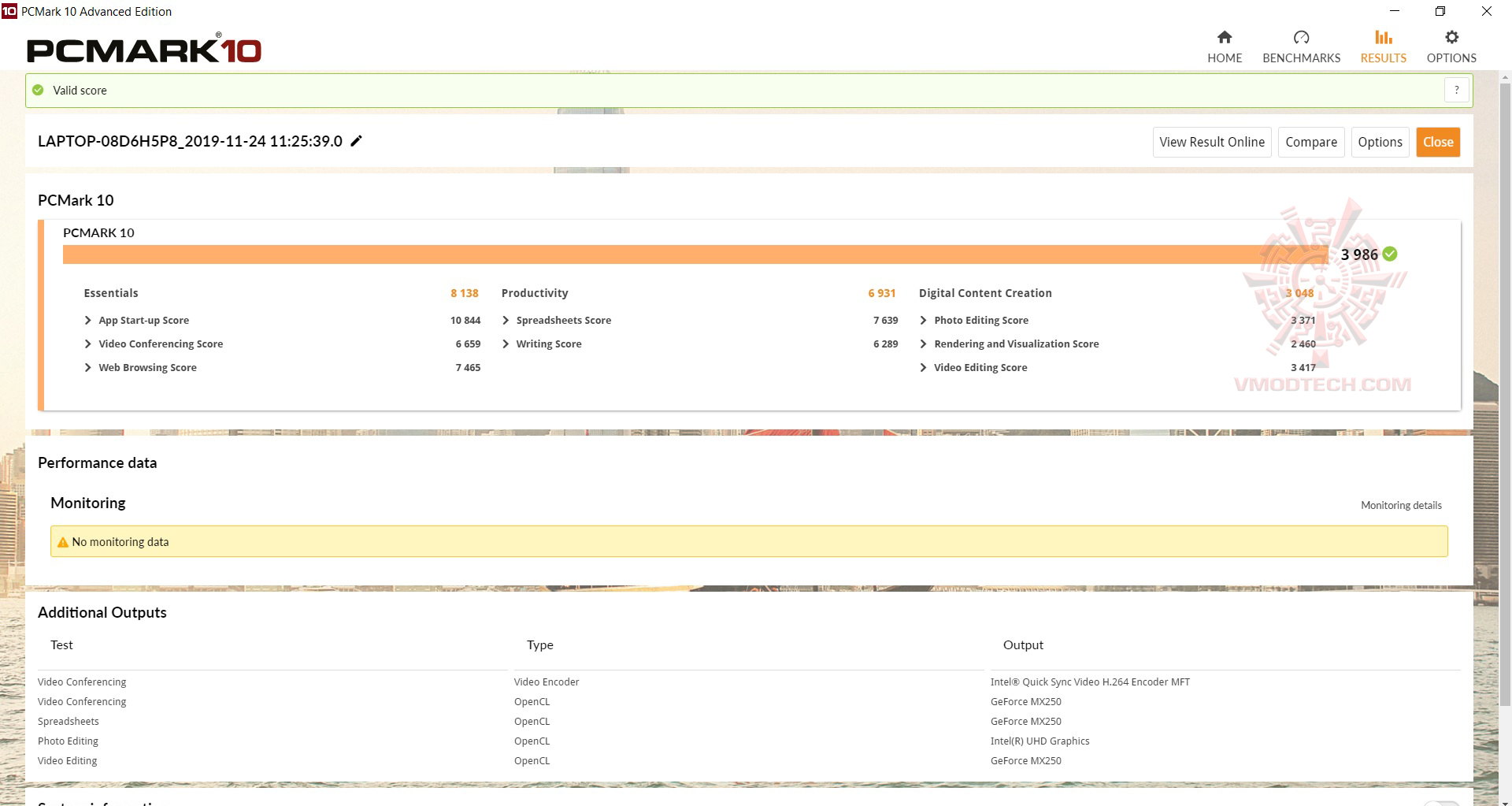
Task: Go to the HOME tab
Action: [x=1225, y=47]
